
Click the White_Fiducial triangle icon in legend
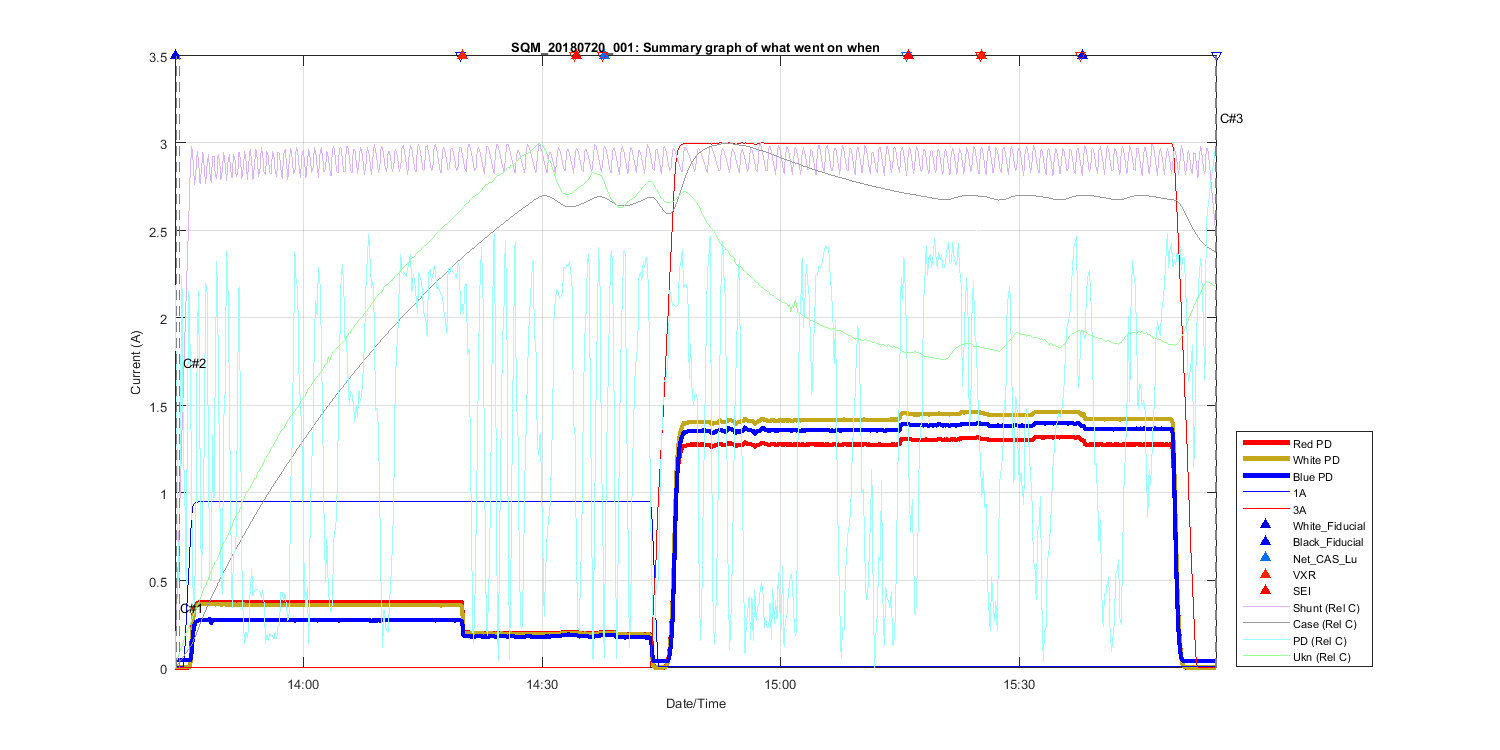1265,525
